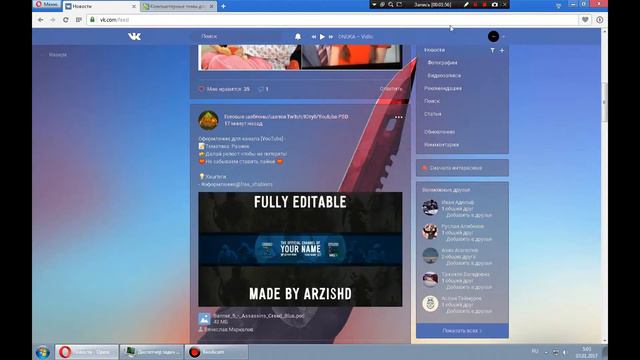Bookmark page with the heart icon

[x=585, y=20]
